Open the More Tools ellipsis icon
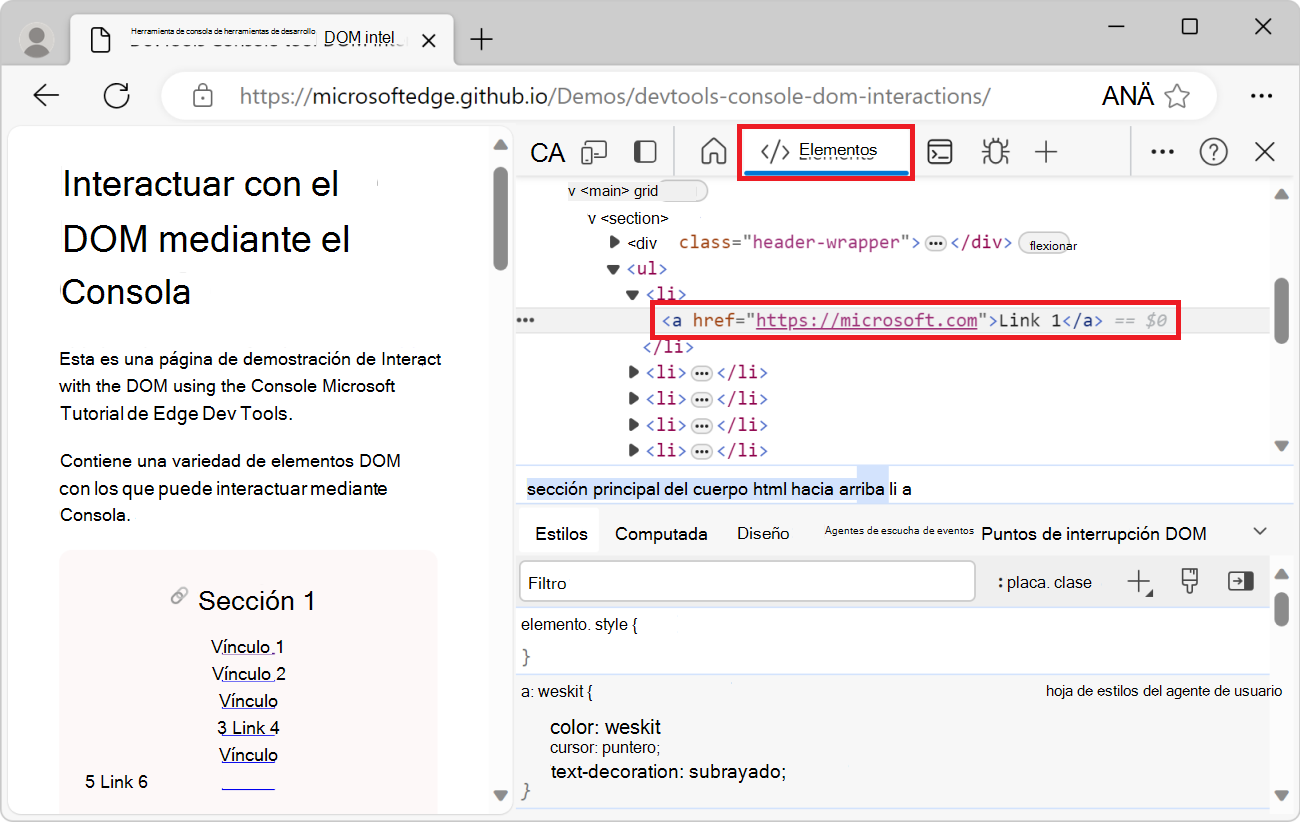 [1161, 151]
